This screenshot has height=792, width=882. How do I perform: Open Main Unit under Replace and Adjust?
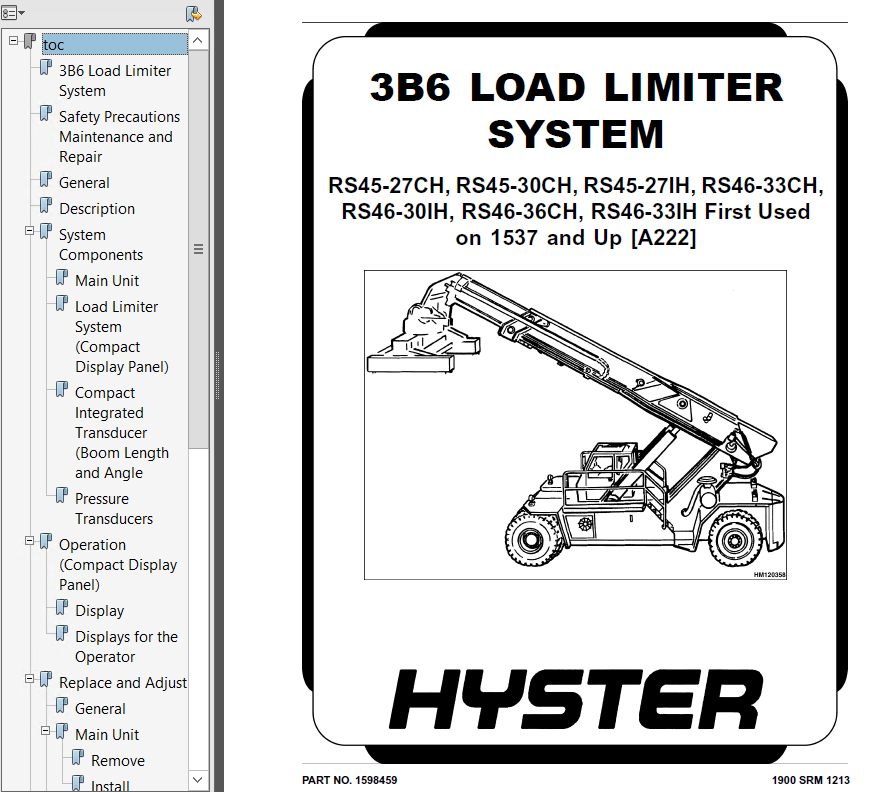pyautogui.click(x=107, y=735)
